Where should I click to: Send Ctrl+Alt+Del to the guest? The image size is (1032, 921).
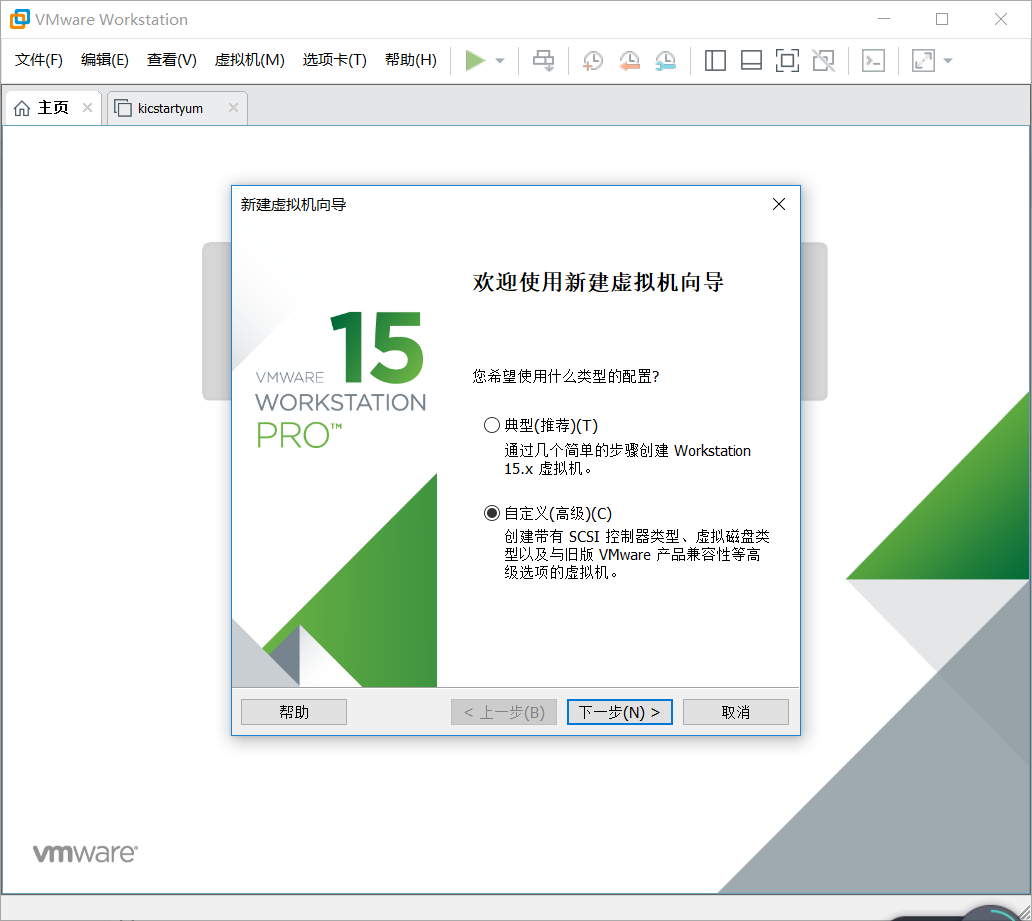(543, 60)
